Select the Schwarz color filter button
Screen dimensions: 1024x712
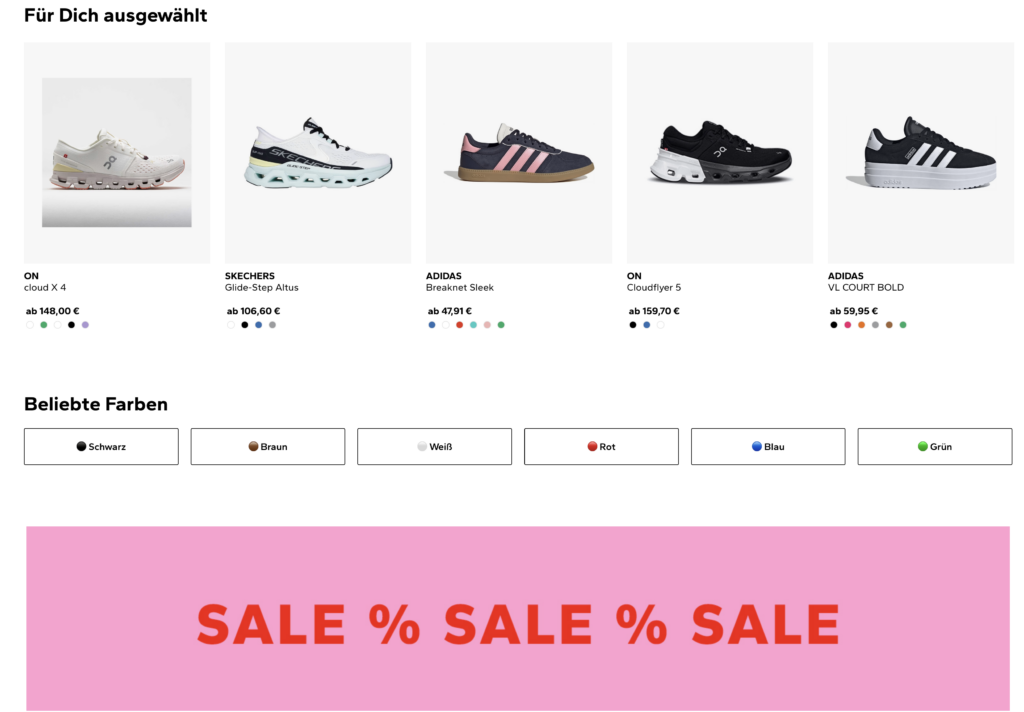[101, 447]
